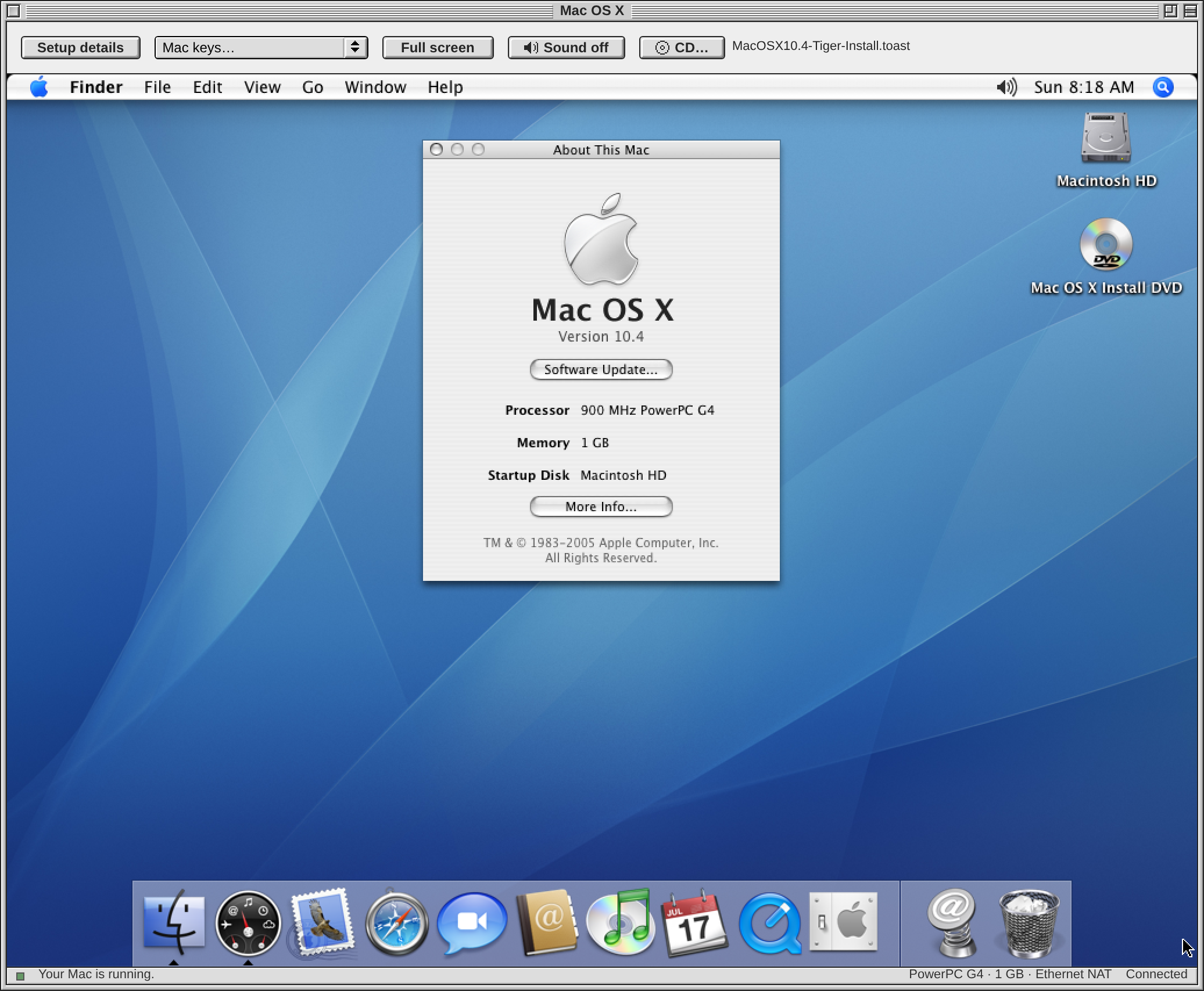
Task: Click the emulator window zoom box
Action: 1170,11
